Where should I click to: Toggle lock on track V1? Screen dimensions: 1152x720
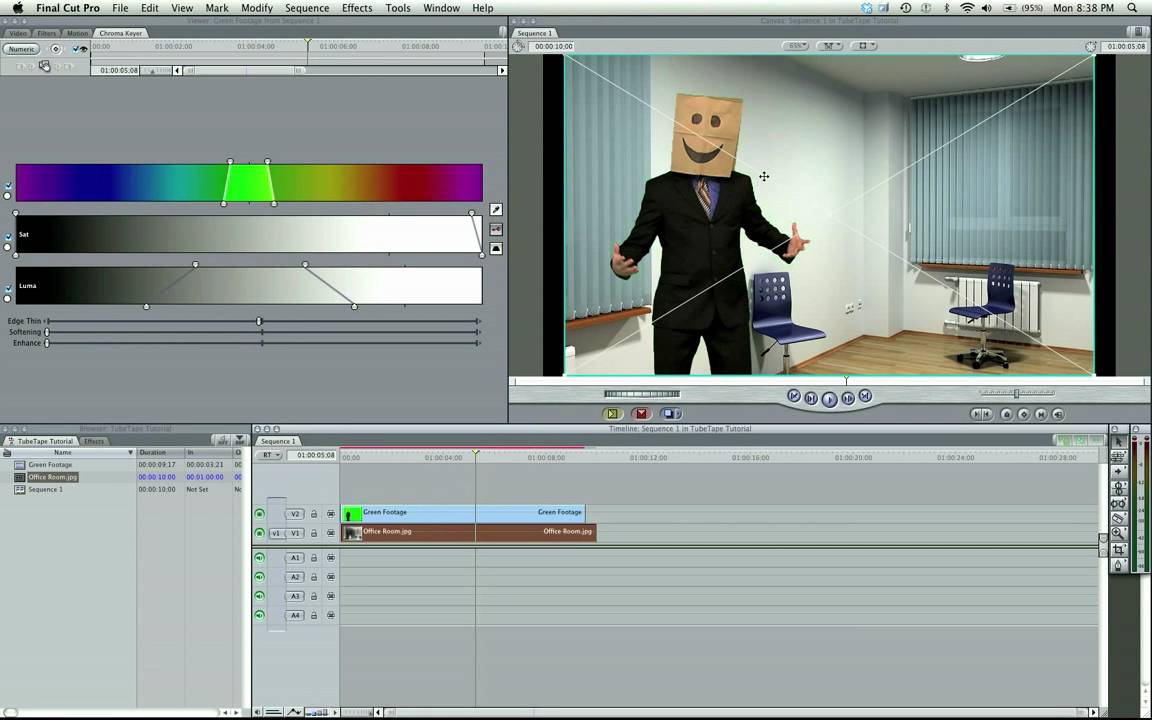(x=314, y=533)
